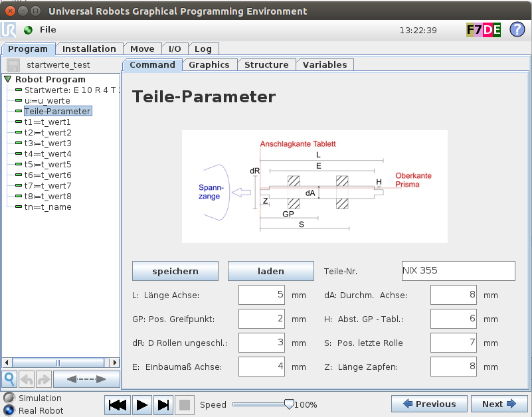Select the t7=t_wert7 node
This screenshot has height=417, width=532.
[x=43, y=186]
